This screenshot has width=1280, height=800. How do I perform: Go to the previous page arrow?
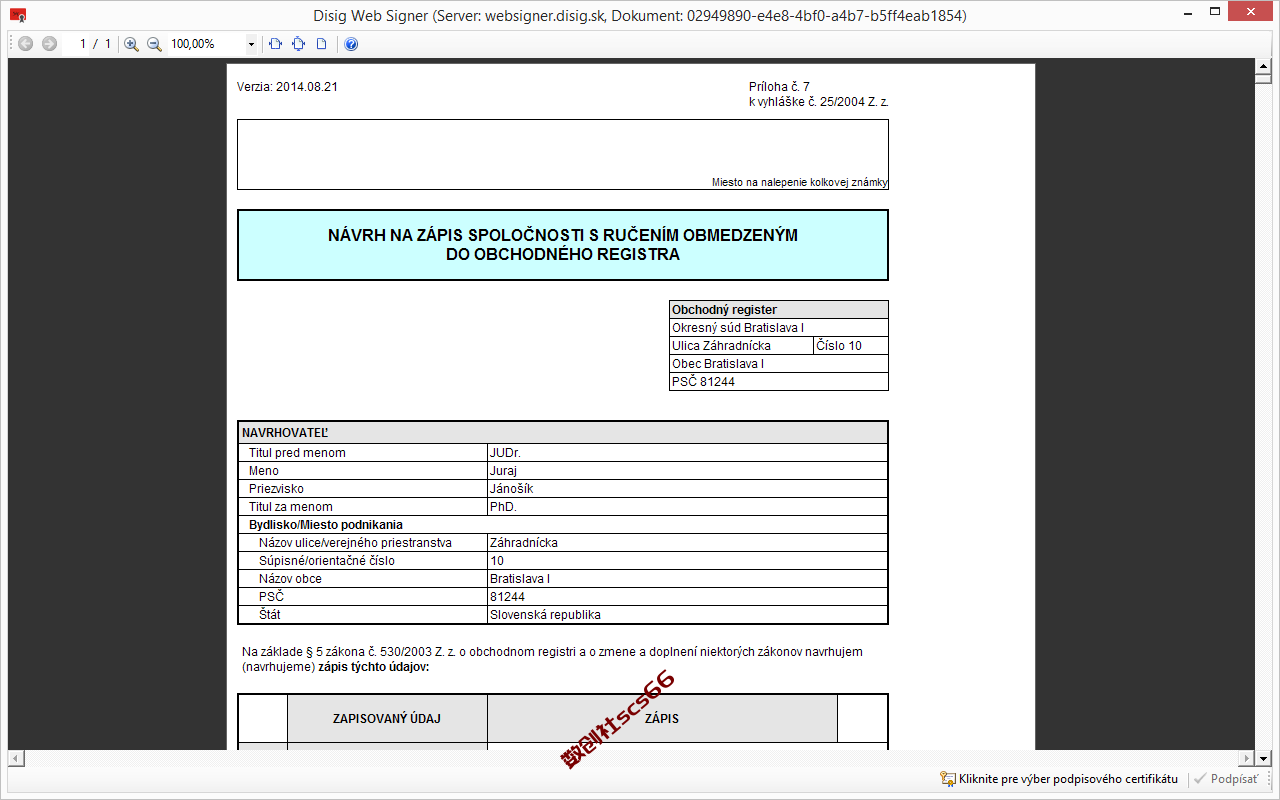[26, 44]
